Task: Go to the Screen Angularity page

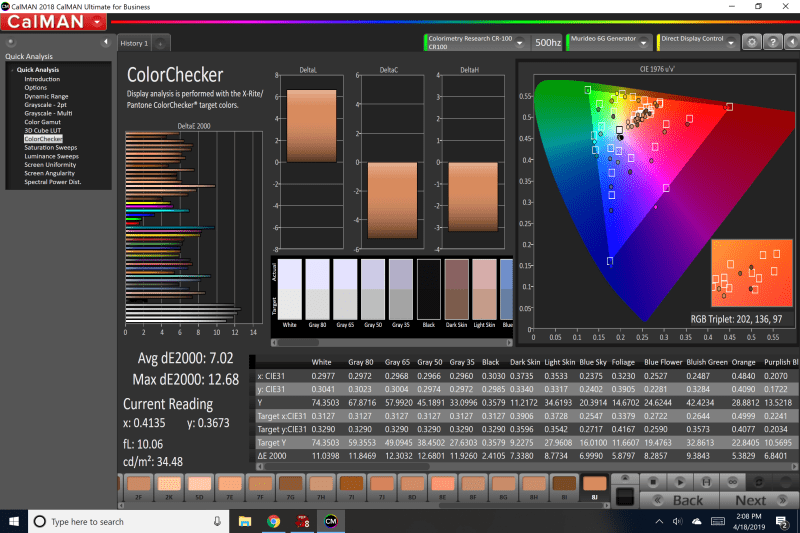Action: [x=49, y=173]
